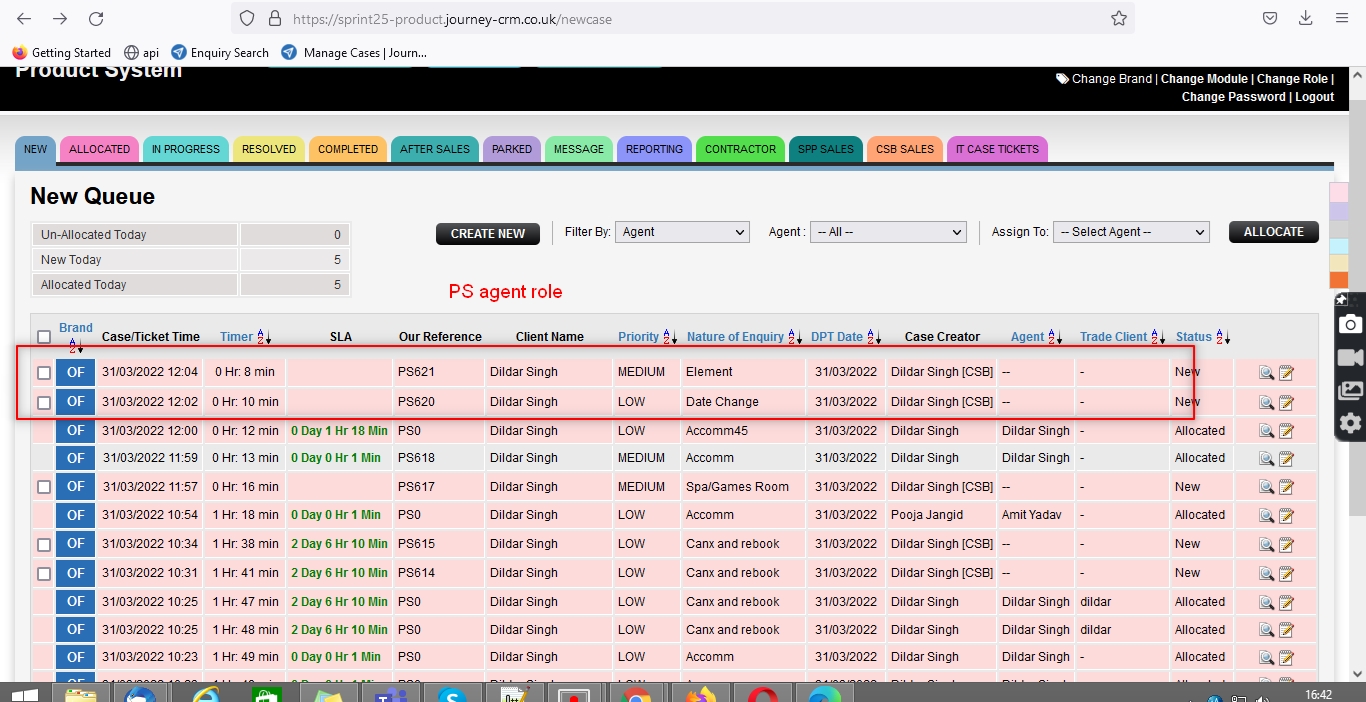Bookmark this page with the star icon

(1119, 19)
